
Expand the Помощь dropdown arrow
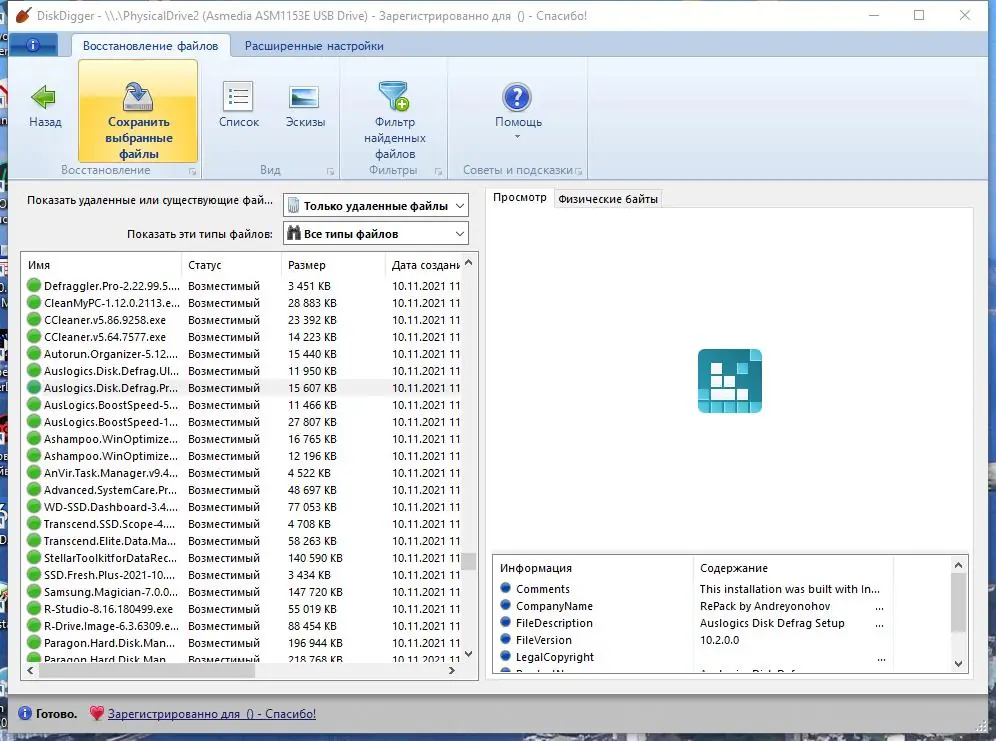tap(517, 137)
